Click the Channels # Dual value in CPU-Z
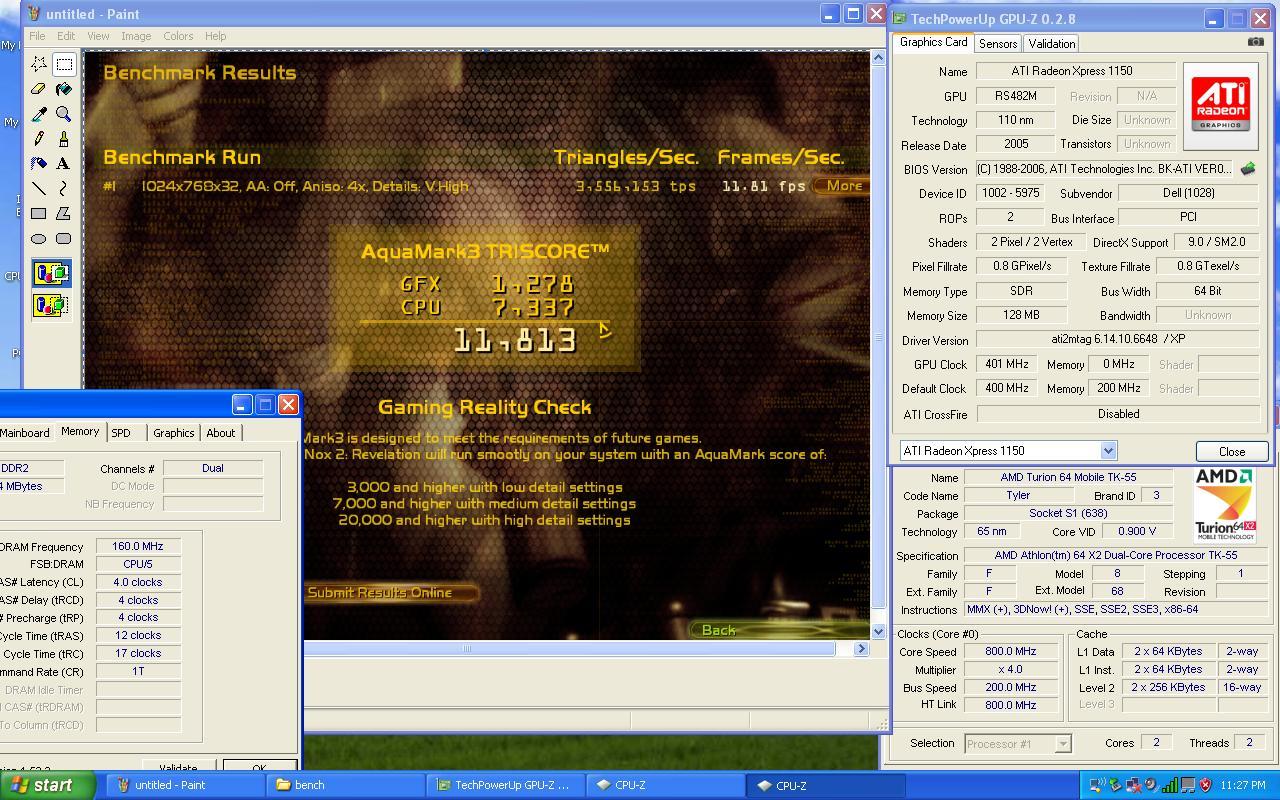1280x800 pixels. click(x=213, y=468)
